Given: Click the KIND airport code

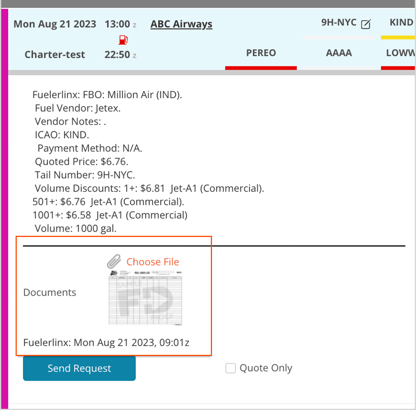Looking at the screenshot, I should 401,23.
